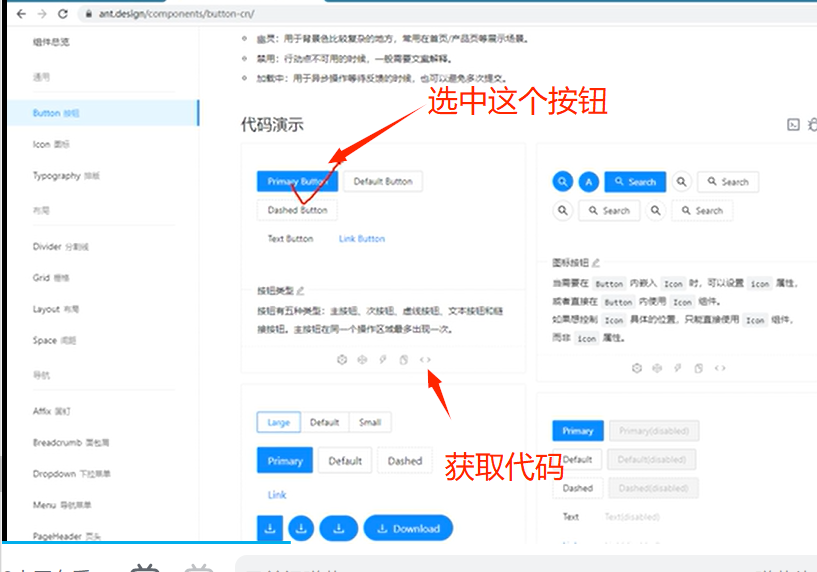
Task: Edit icon next to 按钮类型 title
Action: coord(301,290)
